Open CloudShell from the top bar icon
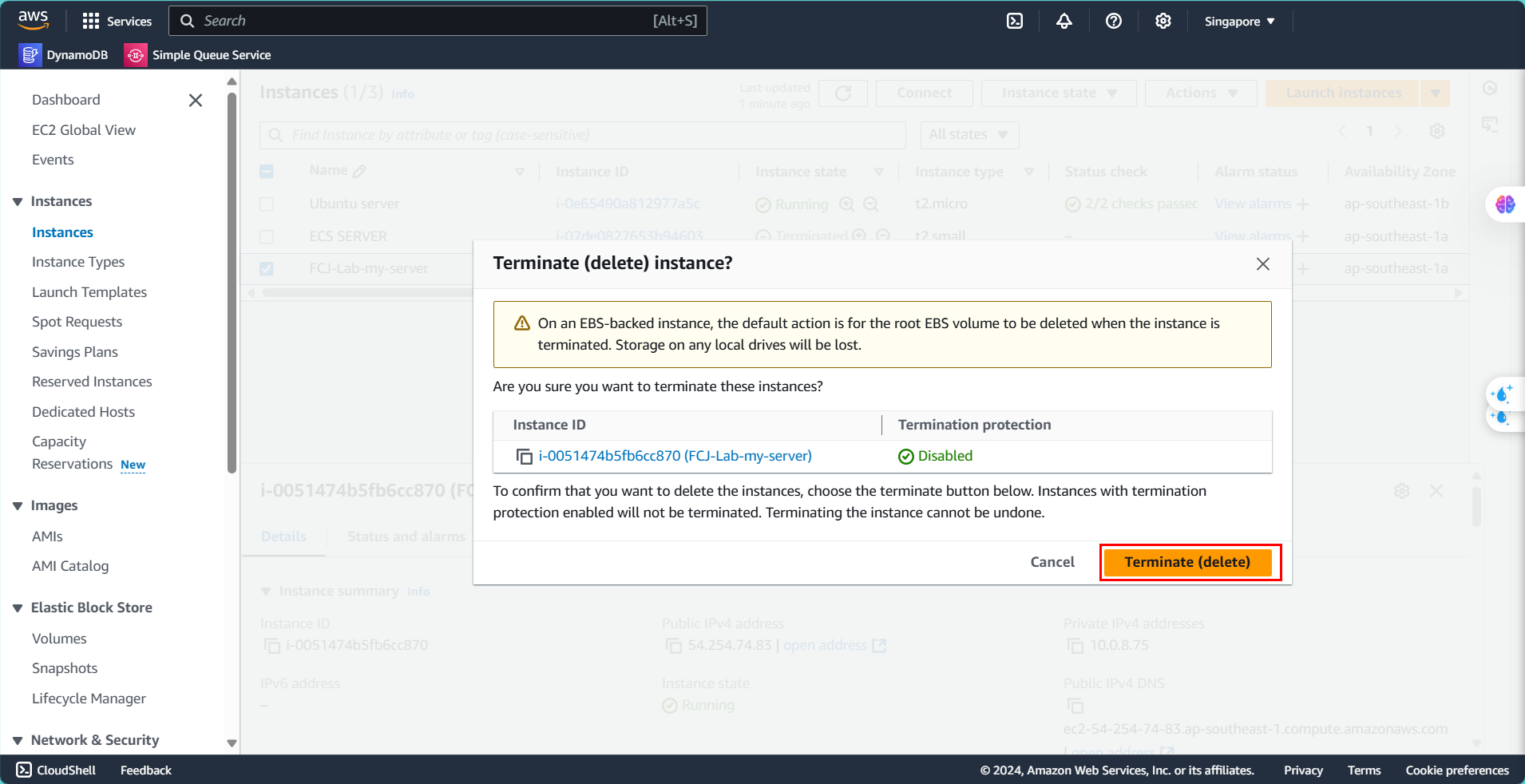This screenshot has width=1525, height=784. [x=1015, y=21]
